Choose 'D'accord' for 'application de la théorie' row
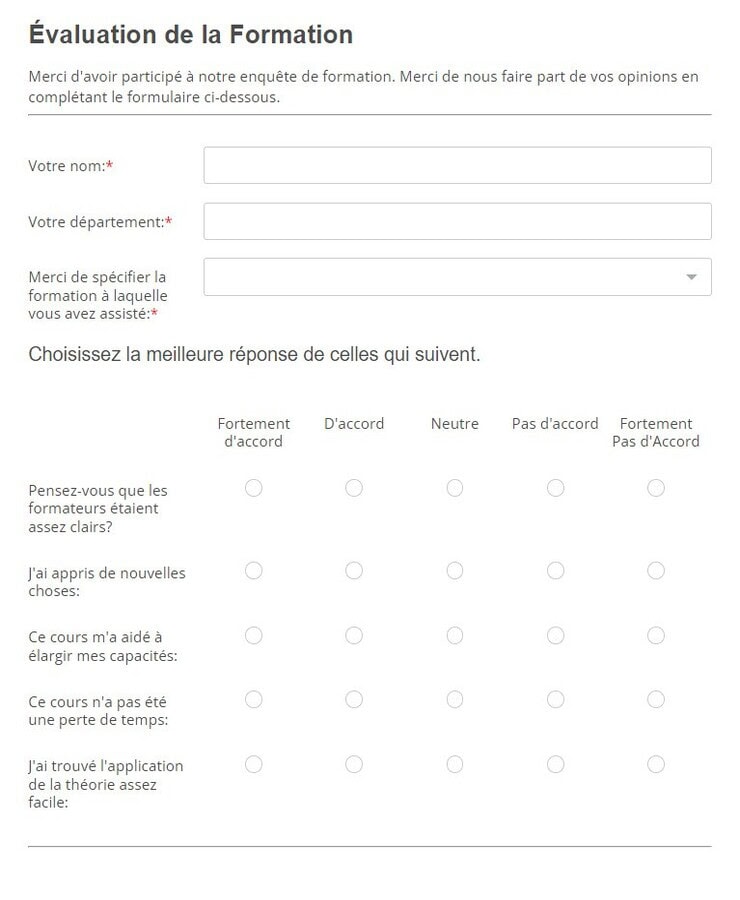The image size is (740, 900). coord(354,765)
